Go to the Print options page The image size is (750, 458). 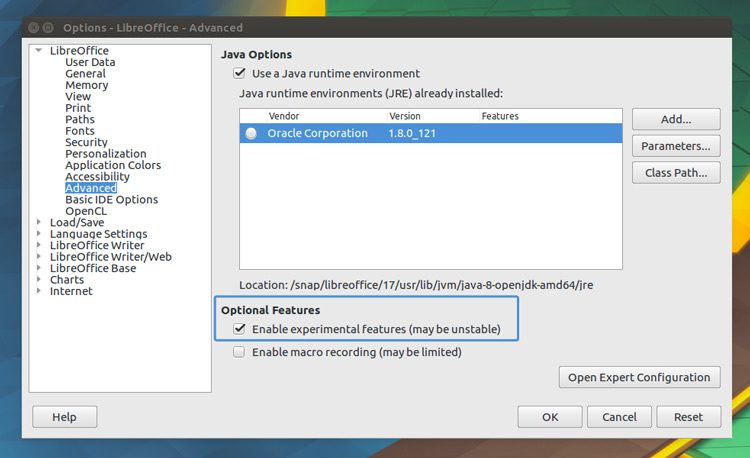[78, 108]
